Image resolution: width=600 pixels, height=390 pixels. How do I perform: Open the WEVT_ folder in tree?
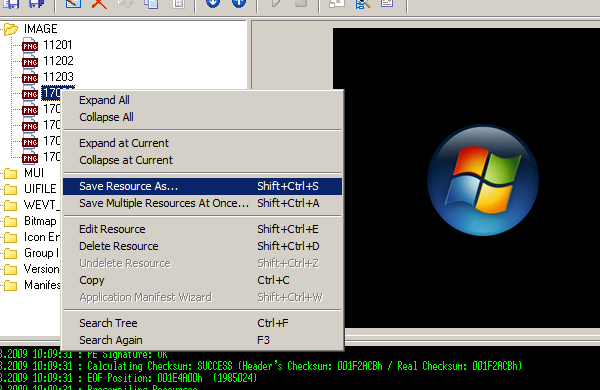click(42, 205)
